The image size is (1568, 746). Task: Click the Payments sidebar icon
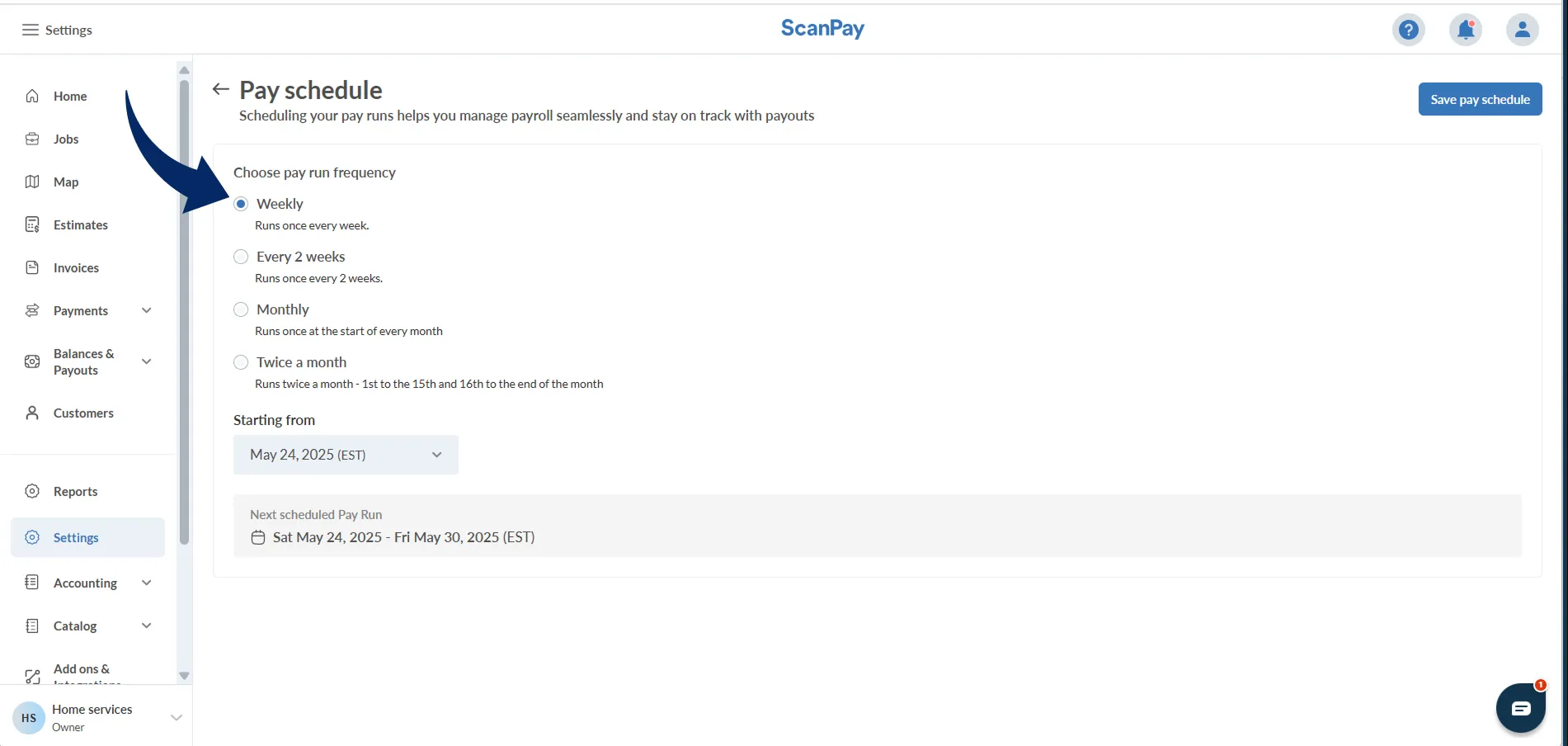[x=32, y=310]
